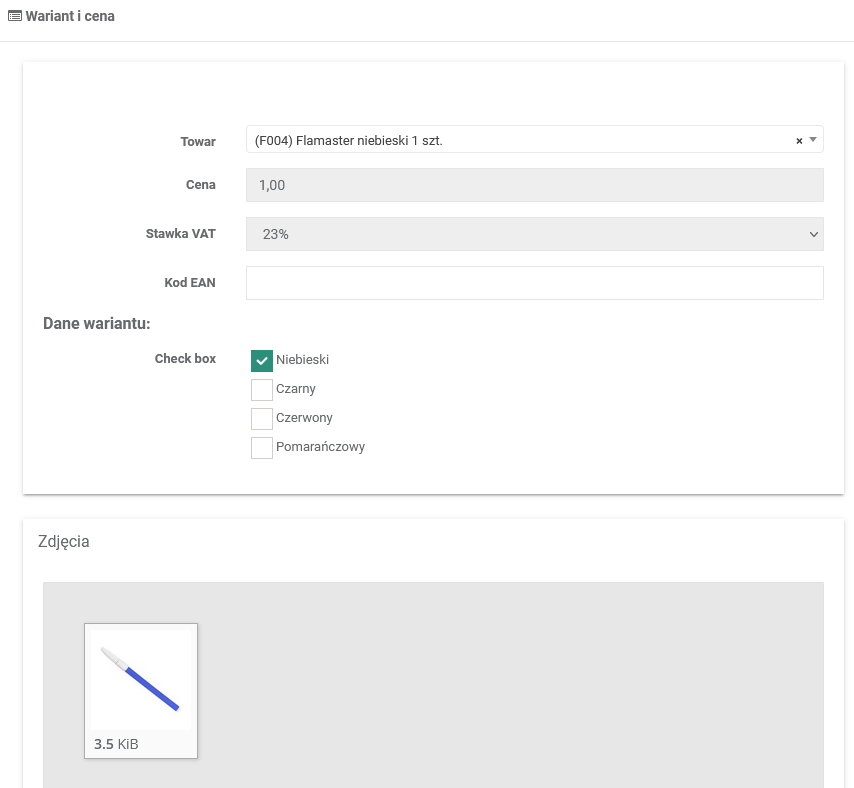Screen dimensions: 854x788
Task: Select the Pomarańczowy checkbox
Action: [262, 447]
